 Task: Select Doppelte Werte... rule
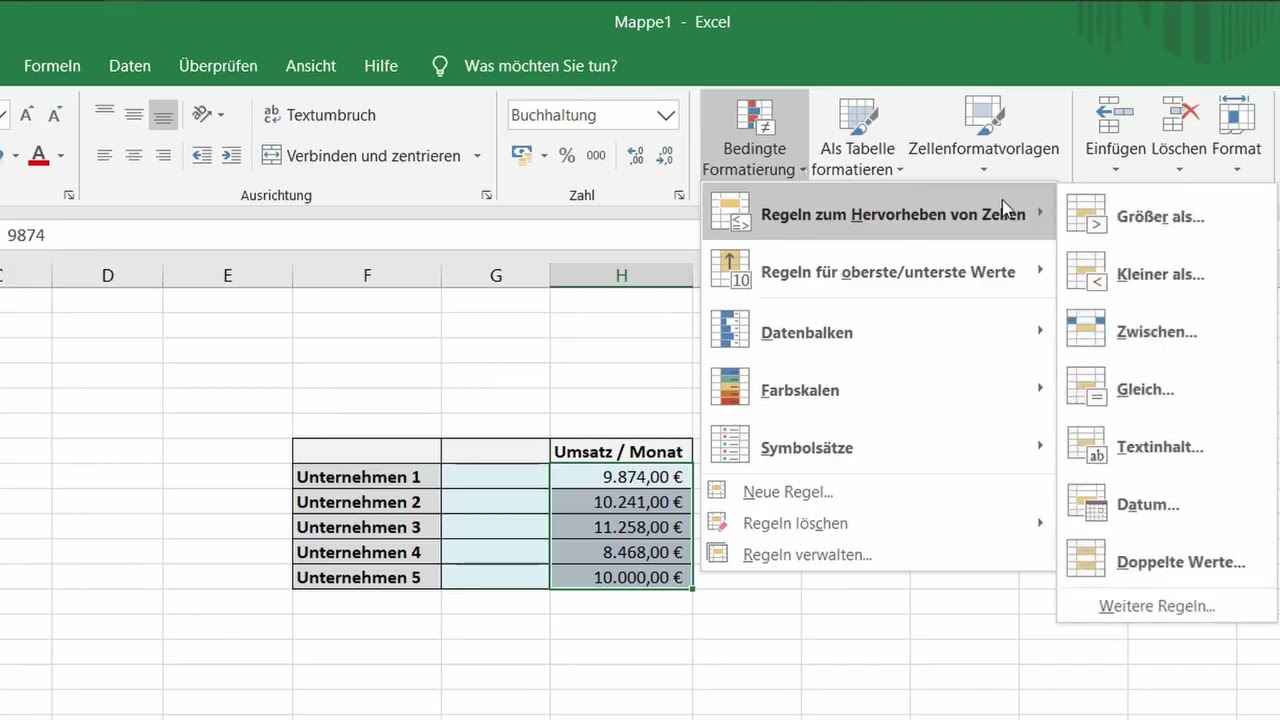(1167, 562)
